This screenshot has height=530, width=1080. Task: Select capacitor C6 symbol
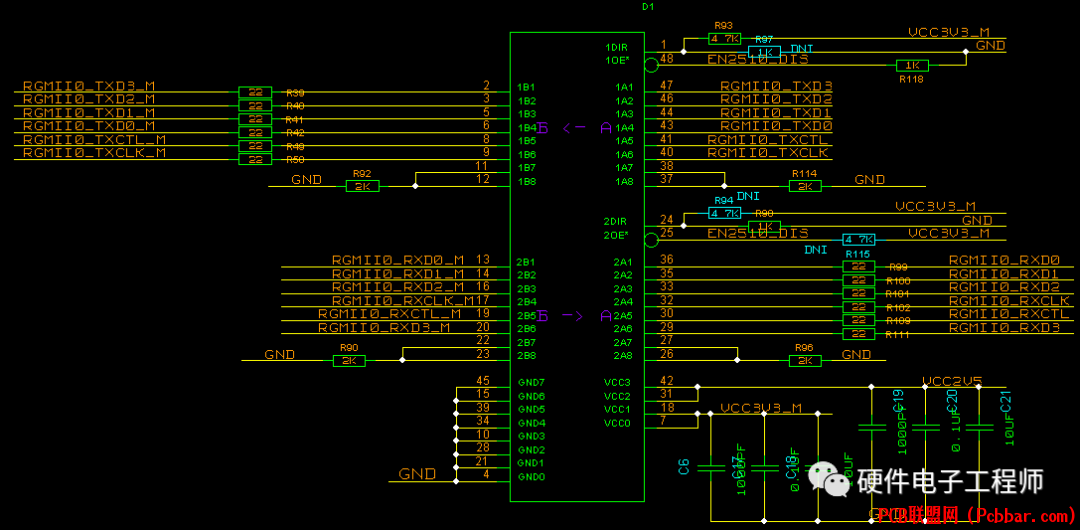(x=711, y=467)
